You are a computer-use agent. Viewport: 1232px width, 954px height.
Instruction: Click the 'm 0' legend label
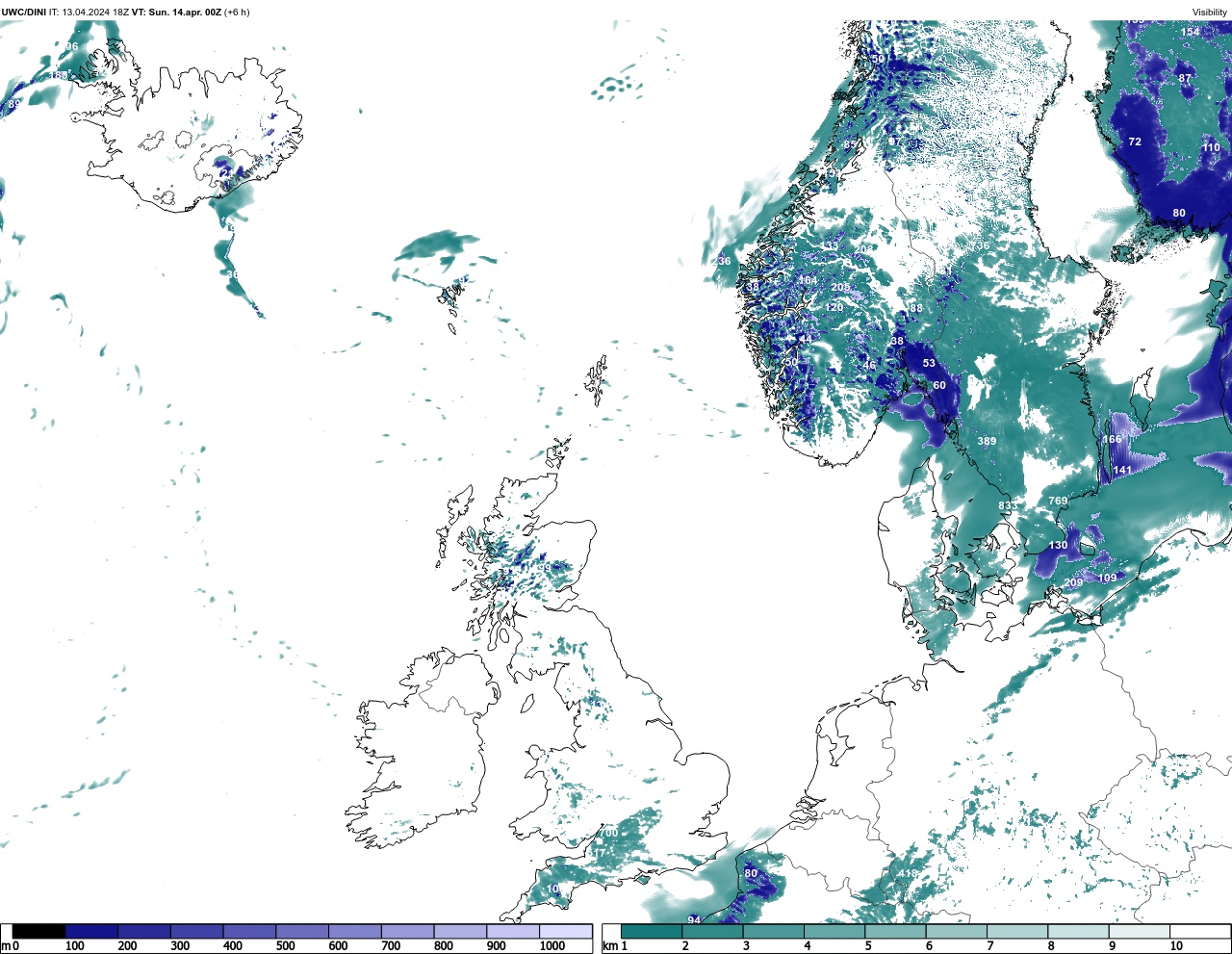pyautogui.click(x=10, y=946)
